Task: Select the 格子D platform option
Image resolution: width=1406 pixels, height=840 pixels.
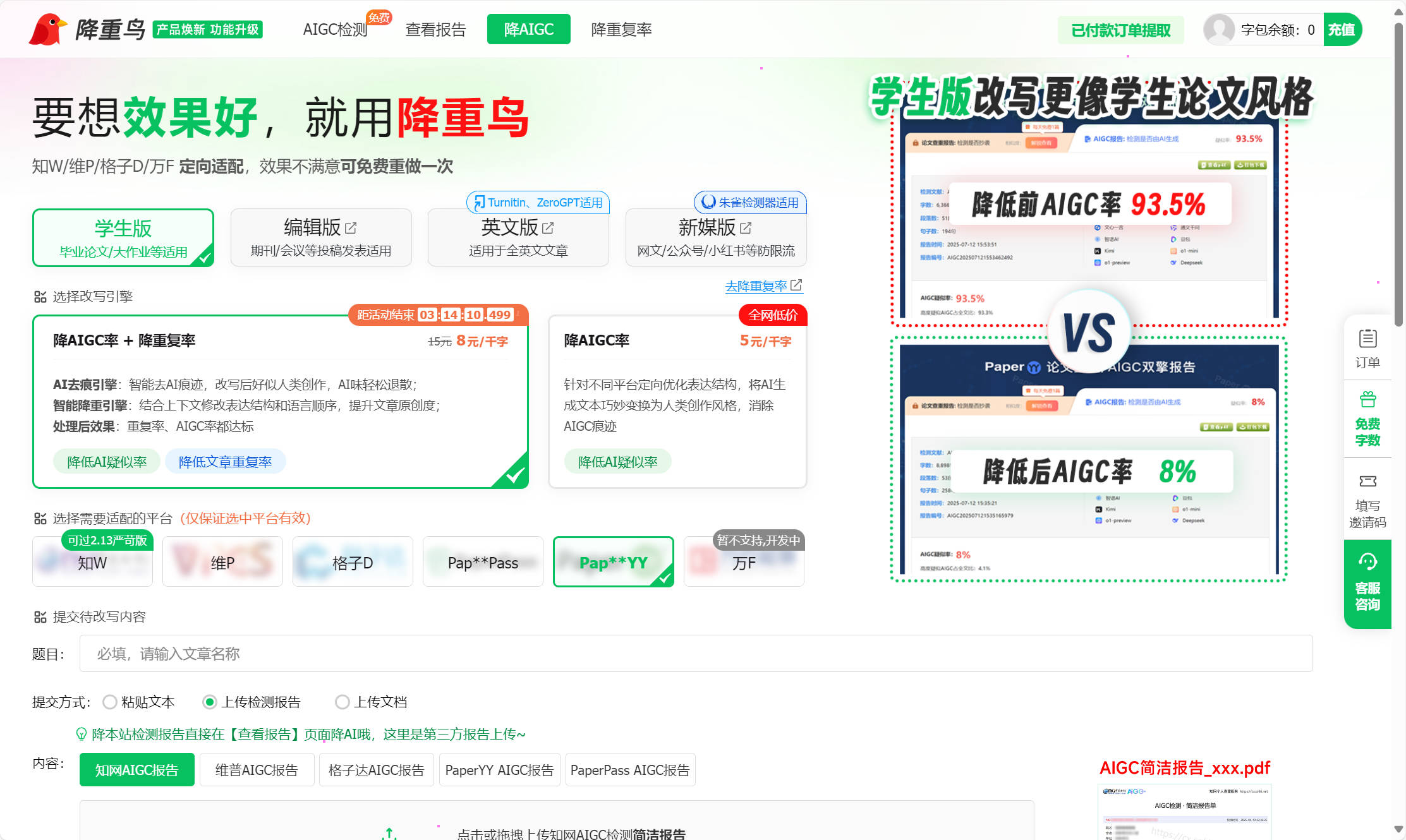Action: pyautogui.click(x=353, y=562)
